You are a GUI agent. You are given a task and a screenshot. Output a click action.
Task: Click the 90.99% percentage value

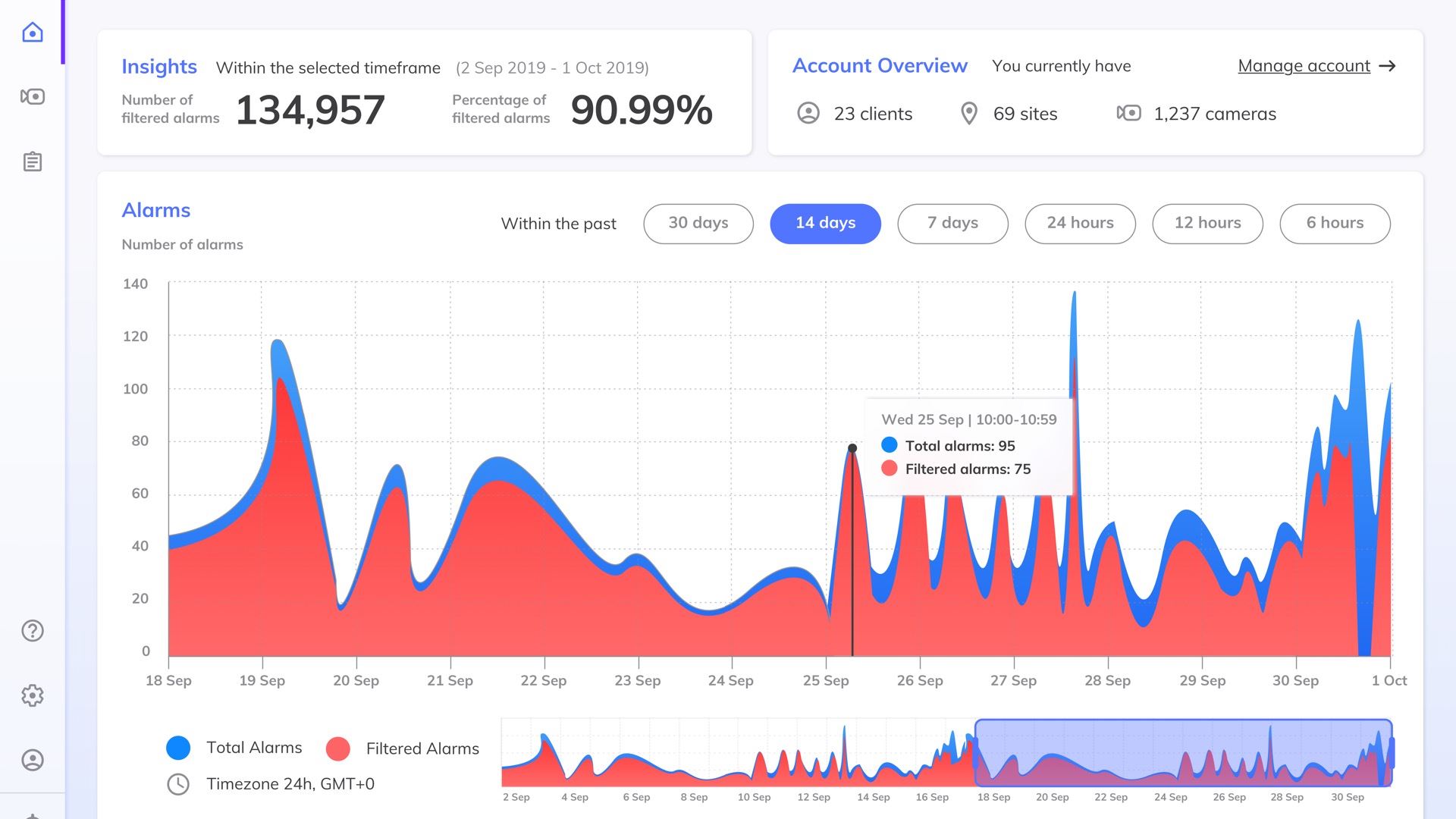pyautogui.click(x=642, y=110)
